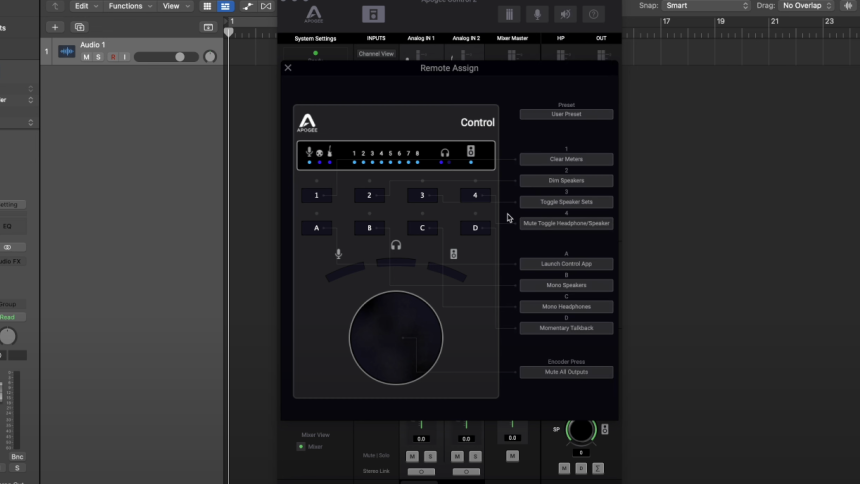Click the Mute All Outputs assignment button
The height and width of the screenshot is (484, 860).
(566, 372)
